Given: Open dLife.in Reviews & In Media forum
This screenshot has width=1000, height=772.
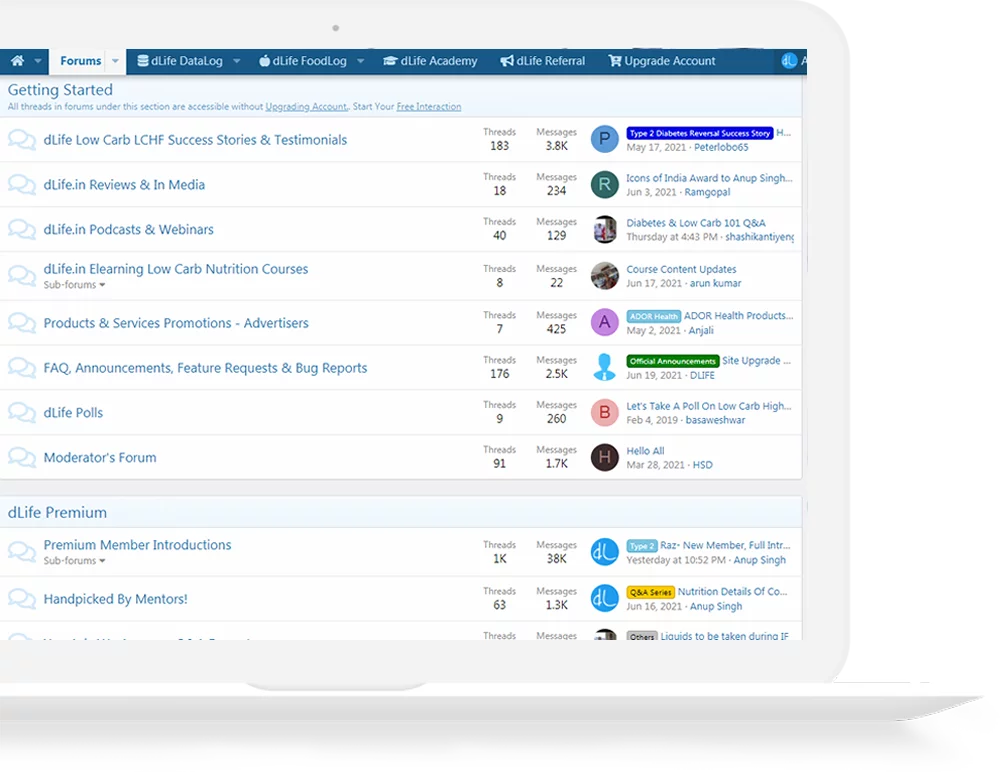Looking at the screenshot, I should 124,184.
